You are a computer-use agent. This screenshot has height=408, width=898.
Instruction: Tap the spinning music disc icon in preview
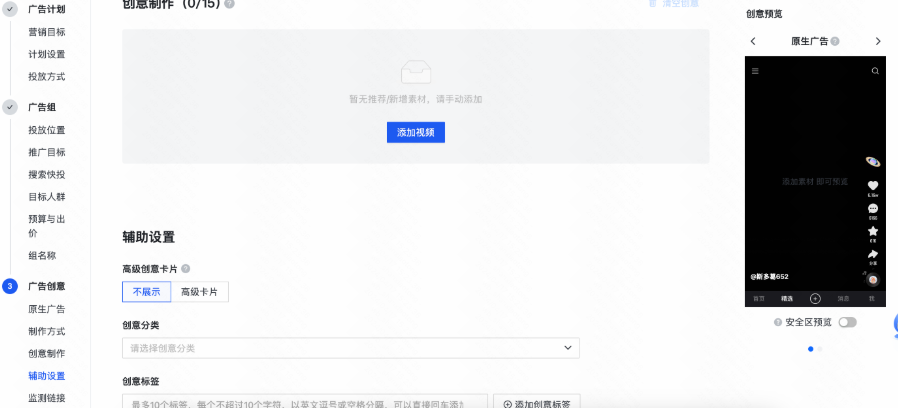[873, 280]
